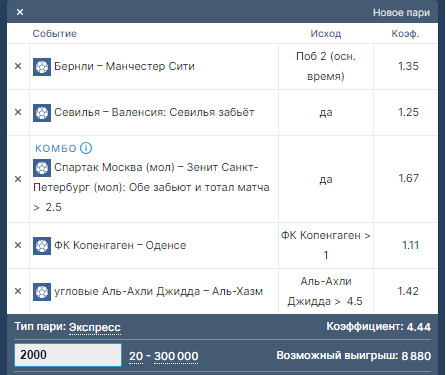The width and height of the screenshot is (446, 375).
Task: Remove the Спартак Москва – Зенит combo bet
Action: point(18,179)
